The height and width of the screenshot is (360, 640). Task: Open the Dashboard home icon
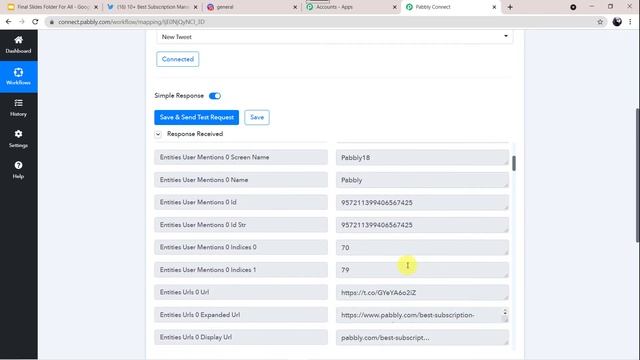(x=18, y=40)
